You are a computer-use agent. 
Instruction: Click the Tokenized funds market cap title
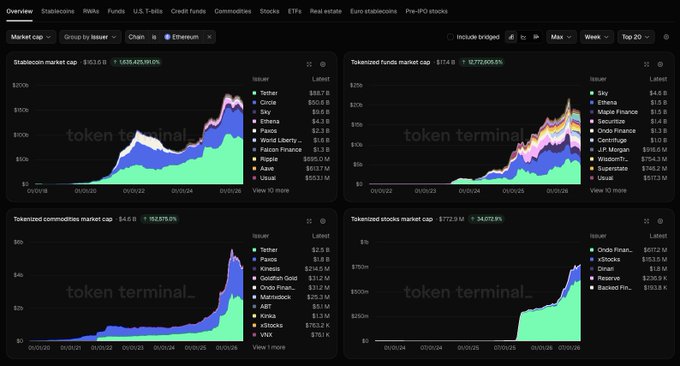pos(390,62)
